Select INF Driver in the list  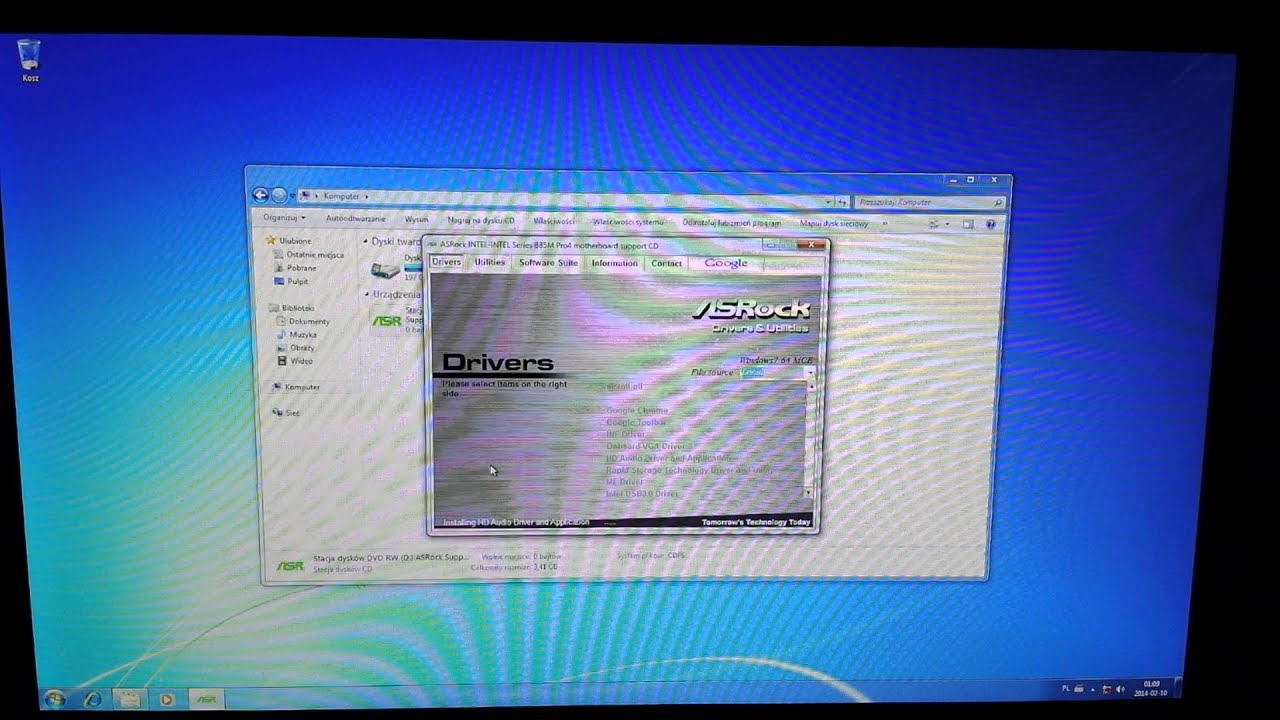(626, 434)
